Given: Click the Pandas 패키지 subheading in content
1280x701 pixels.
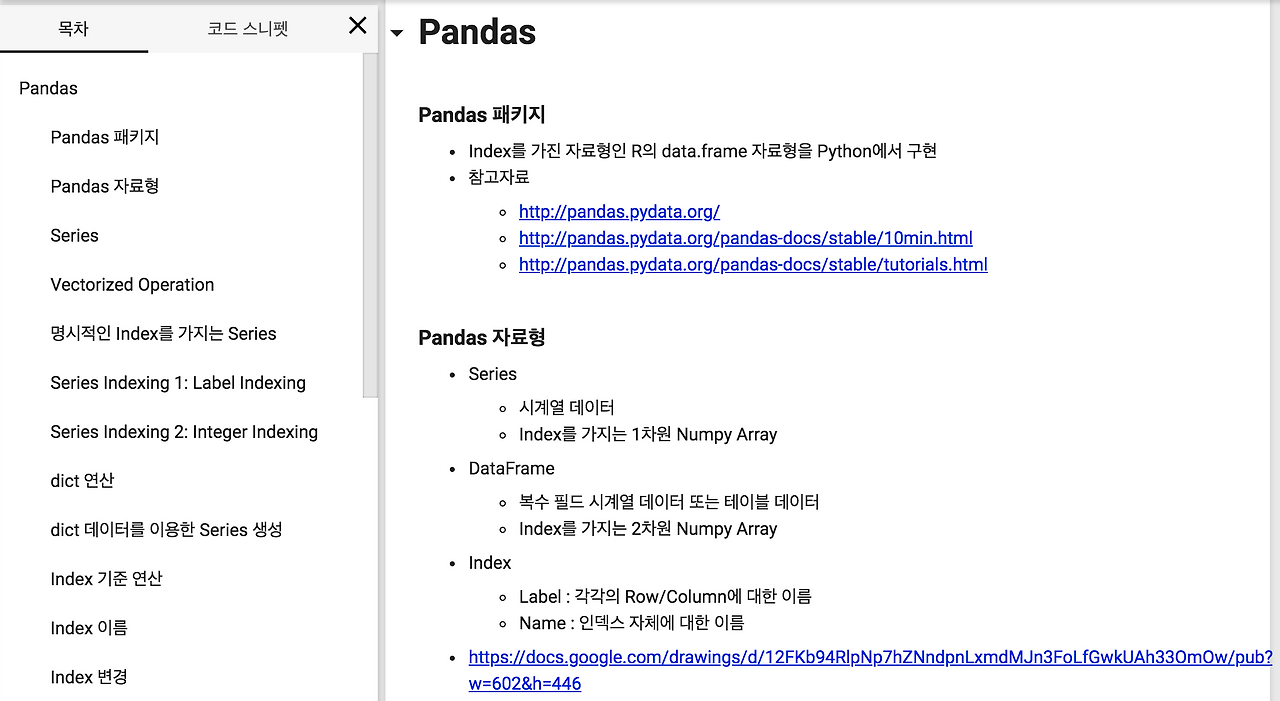Looking at the screenshot, I should tap(482, 115).
